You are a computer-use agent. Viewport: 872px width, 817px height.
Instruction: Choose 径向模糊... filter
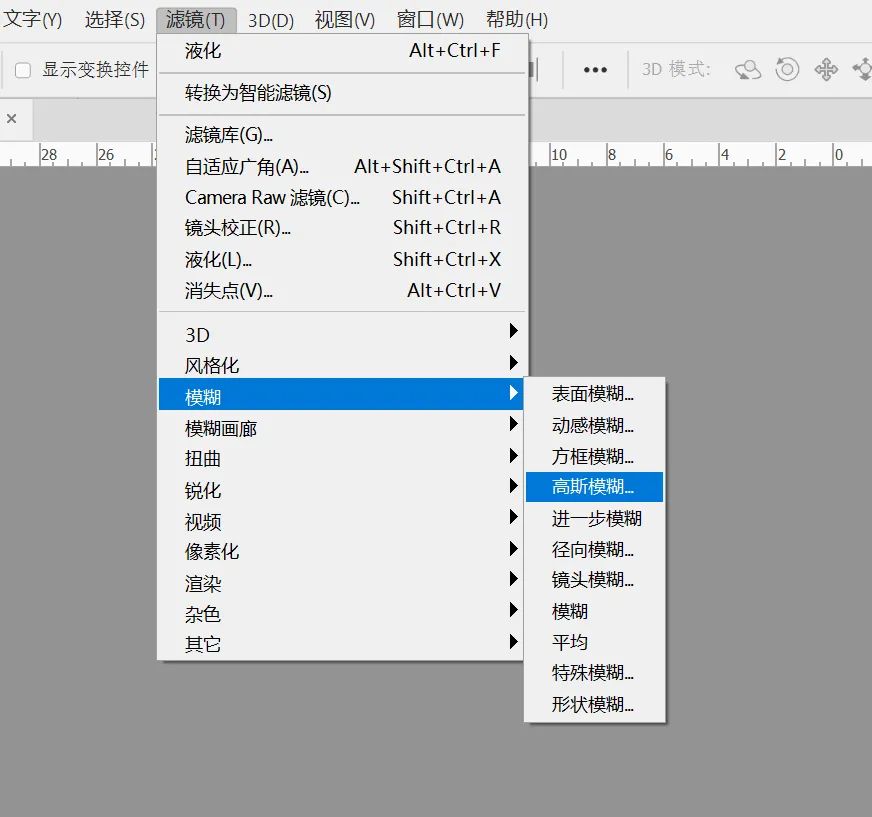click(x=594, y=549)
